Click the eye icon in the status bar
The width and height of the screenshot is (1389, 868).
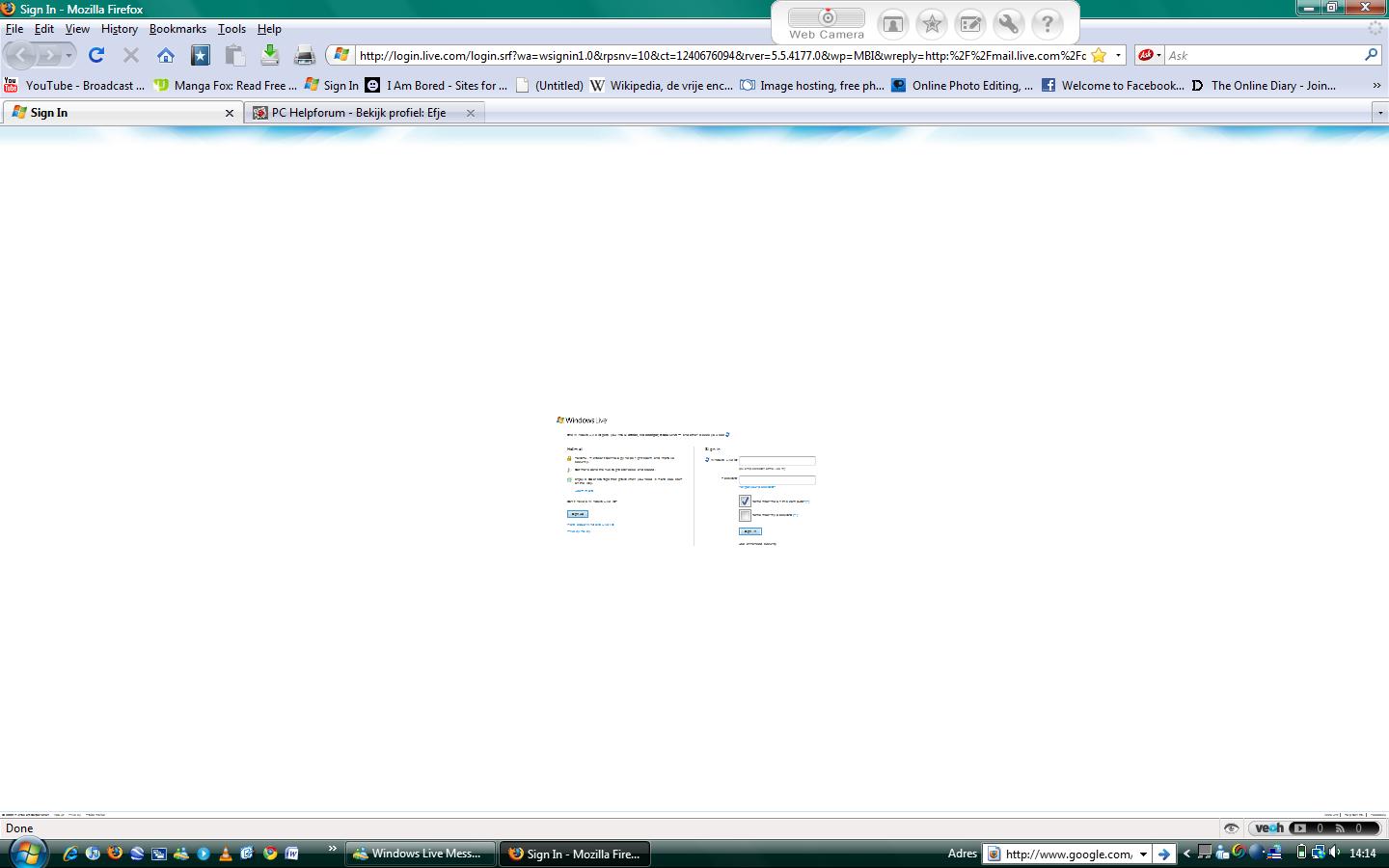click(1231, 828)
